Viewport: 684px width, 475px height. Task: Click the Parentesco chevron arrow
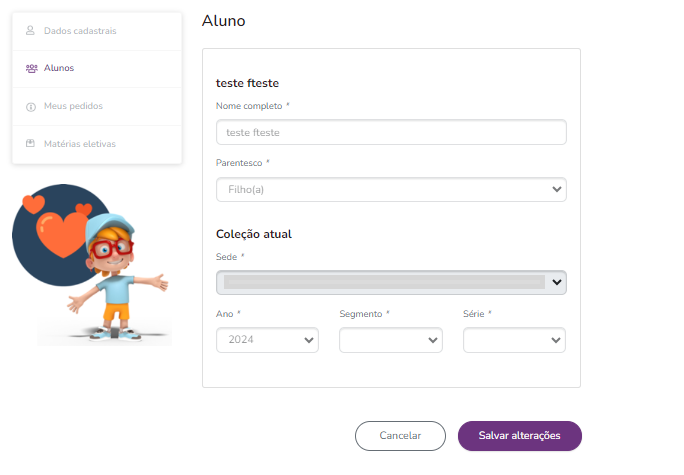(557, 189)
